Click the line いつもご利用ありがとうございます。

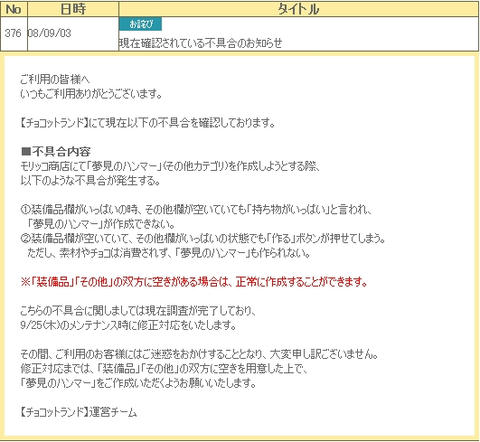[x=91, y=94]
